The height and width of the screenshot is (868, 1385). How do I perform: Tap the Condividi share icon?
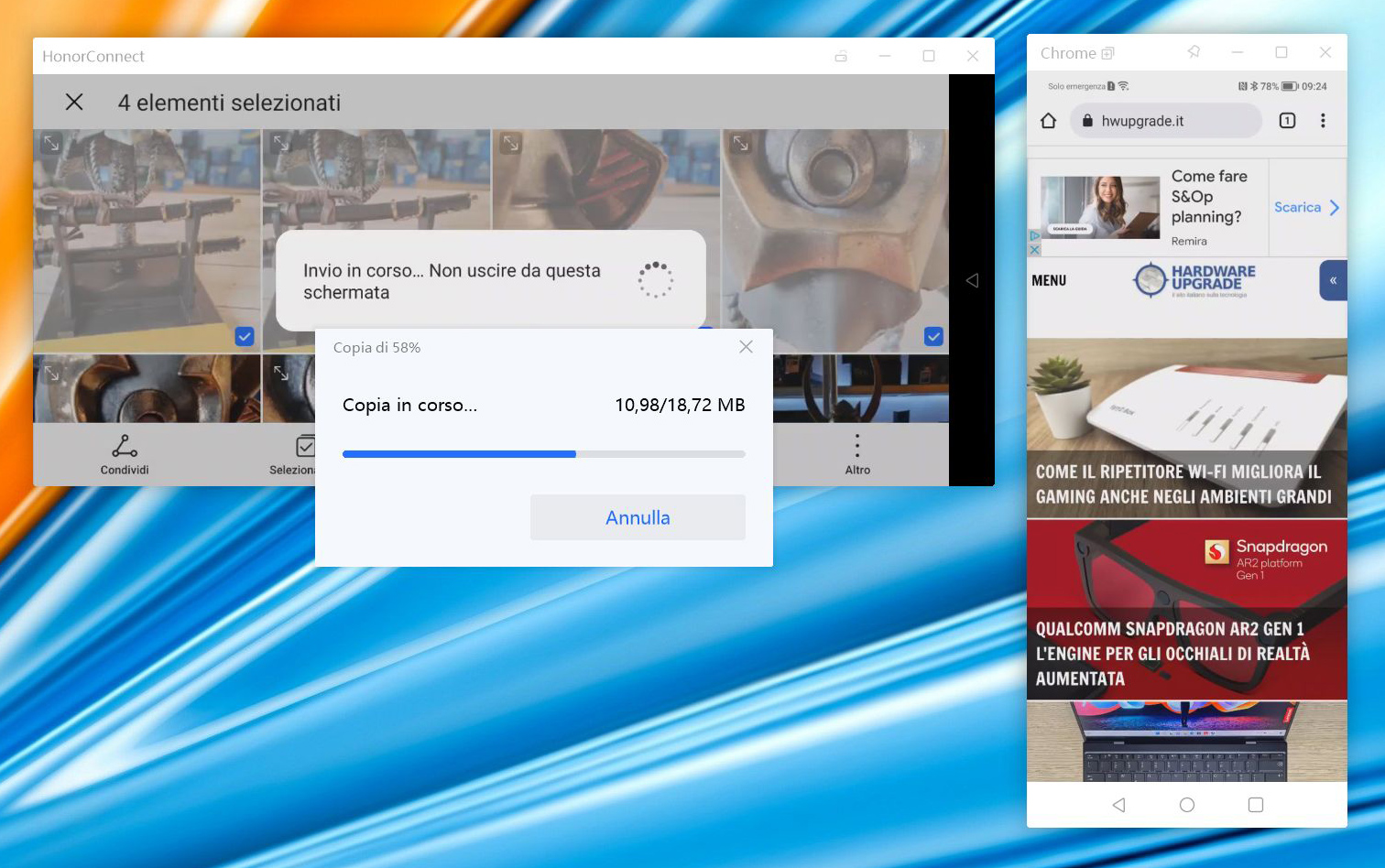(x=125, y=446)
